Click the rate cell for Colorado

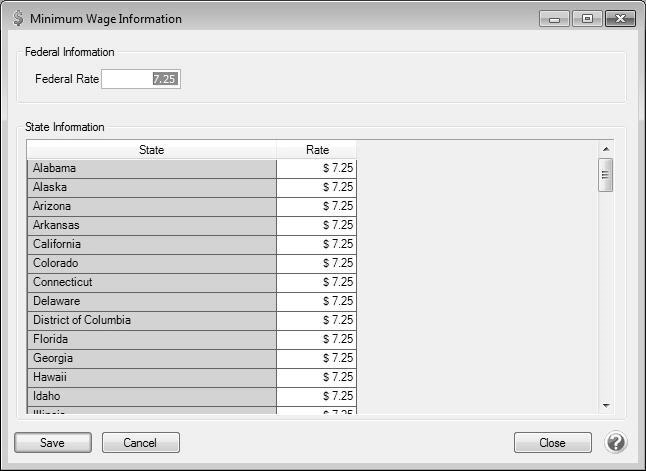316,263
